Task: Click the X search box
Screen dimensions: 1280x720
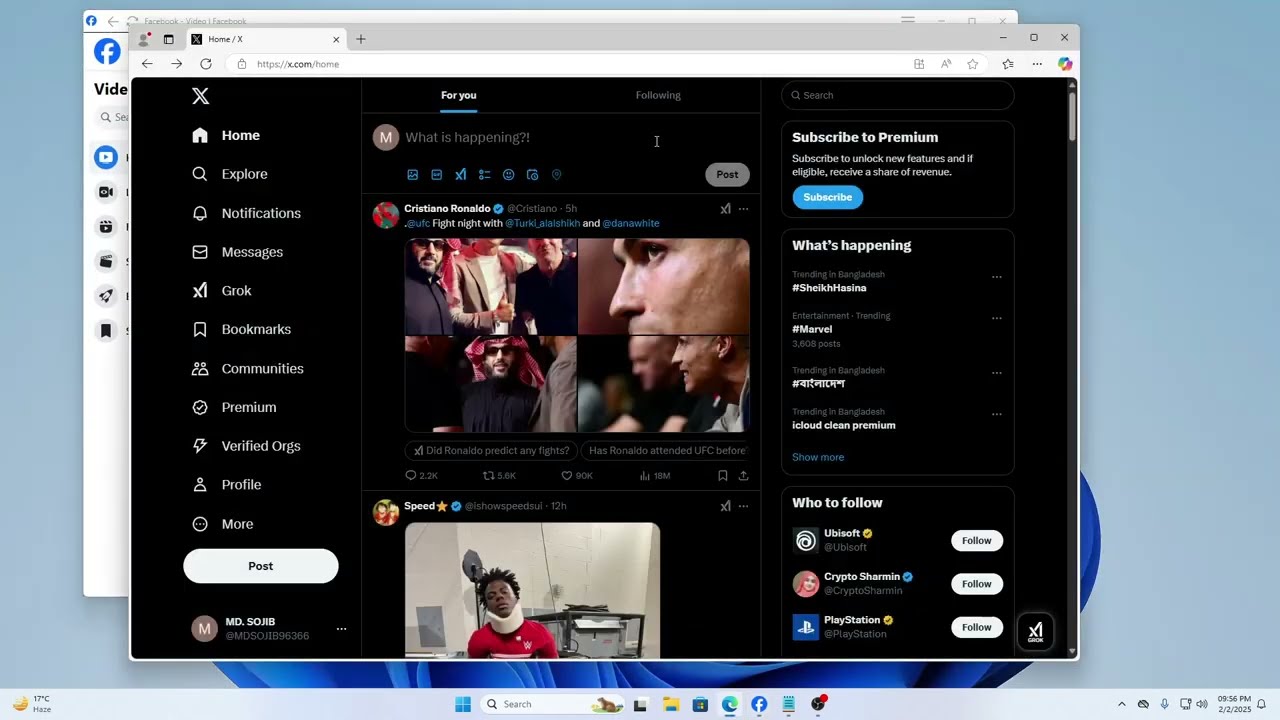Action: click(898, 95)
